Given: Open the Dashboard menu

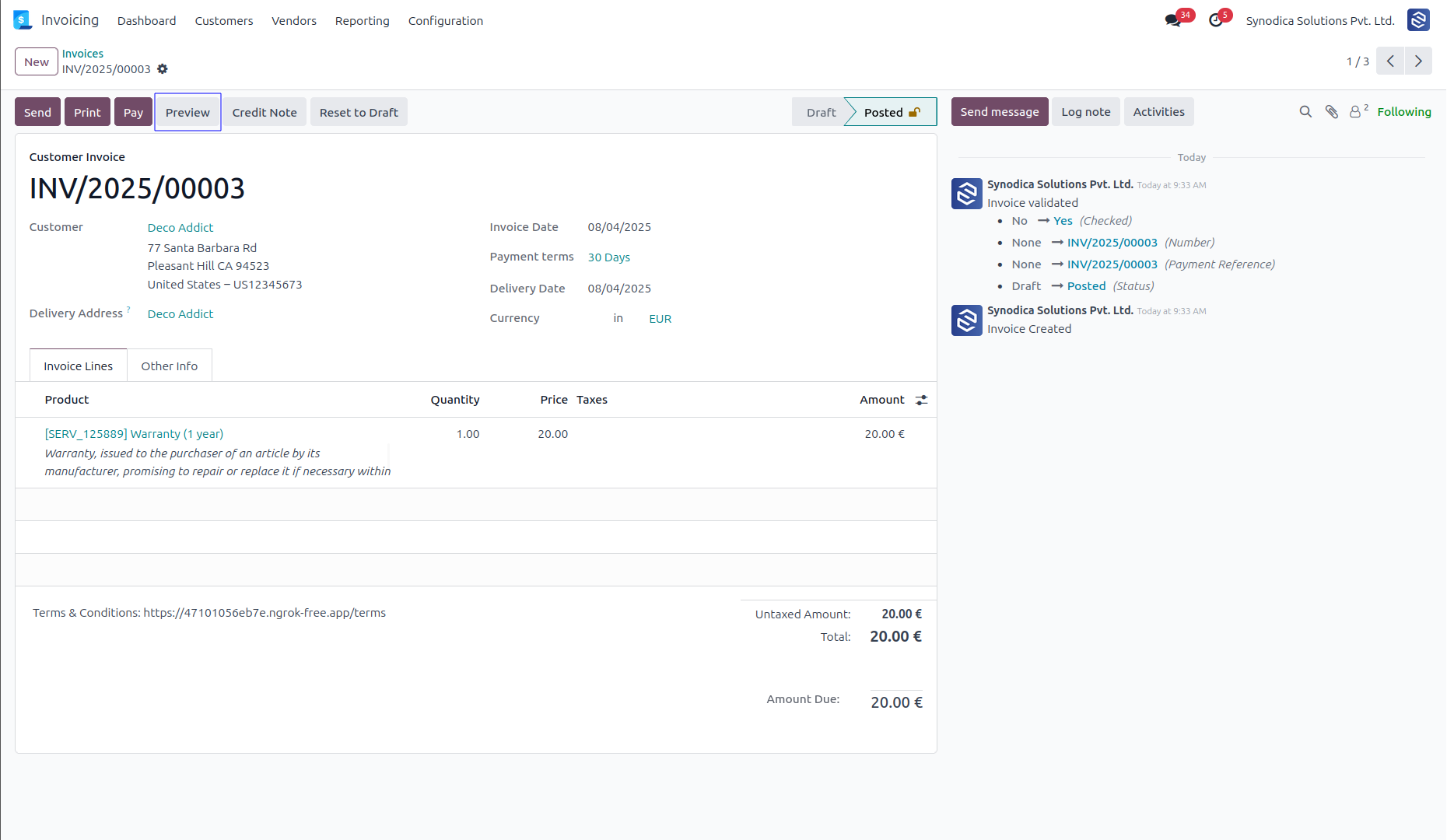Looking at the screenshot, I should pyautogui.click(x=146, y=21).
